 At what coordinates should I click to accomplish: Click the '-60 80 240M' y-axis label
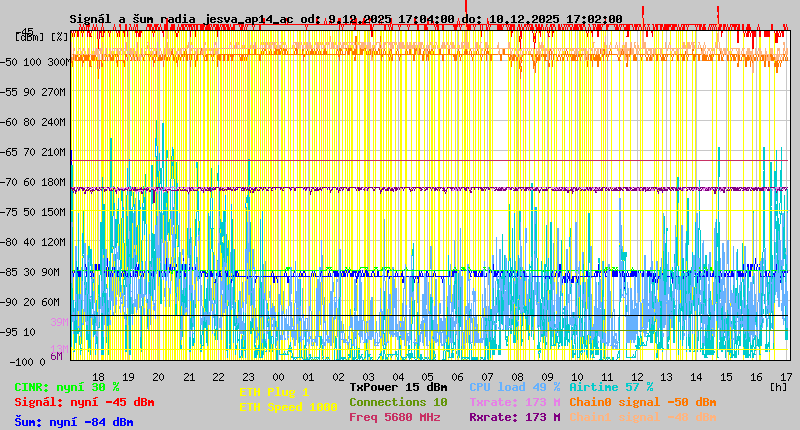tap(34, 122)
